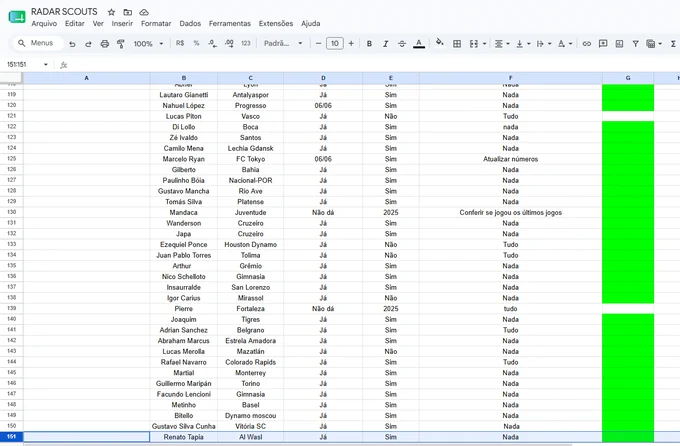This screenshot has width=680, height=446.
Task: Select column F header
Action: click(510, 78)
